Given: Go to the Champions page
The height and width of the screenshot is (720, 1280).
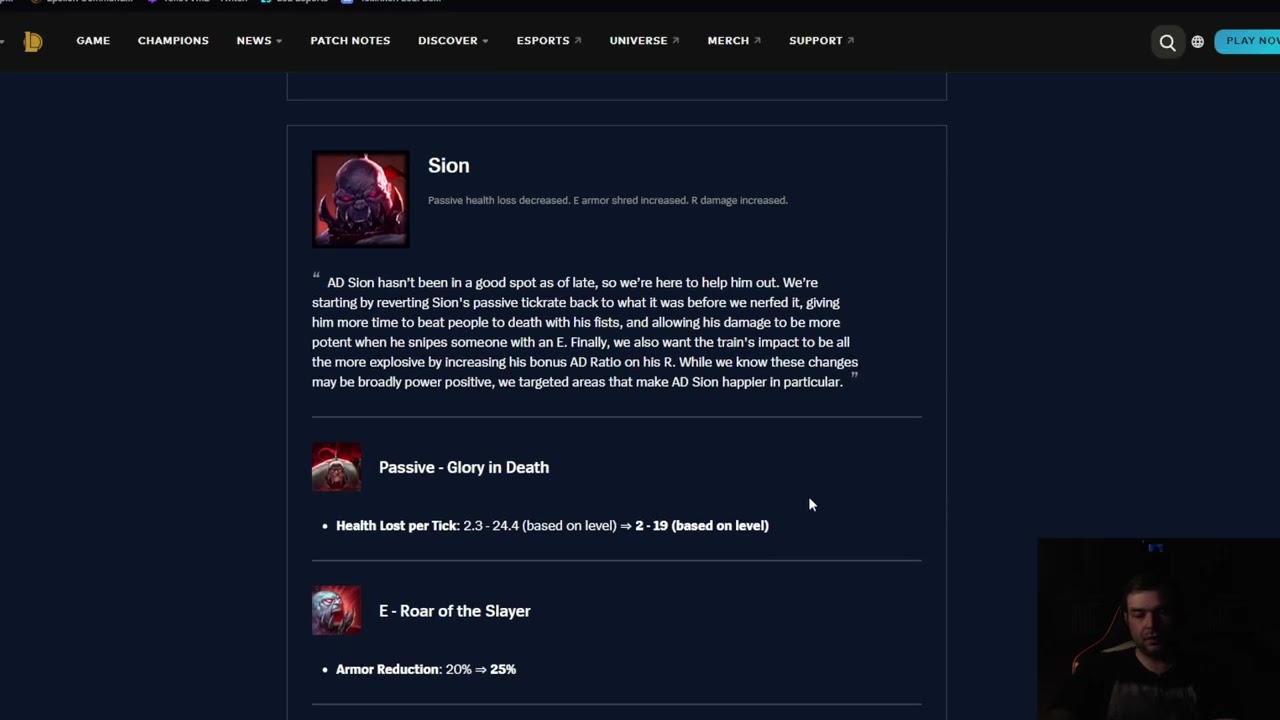Looking at the screenshot, I should [x=173, y=41].
